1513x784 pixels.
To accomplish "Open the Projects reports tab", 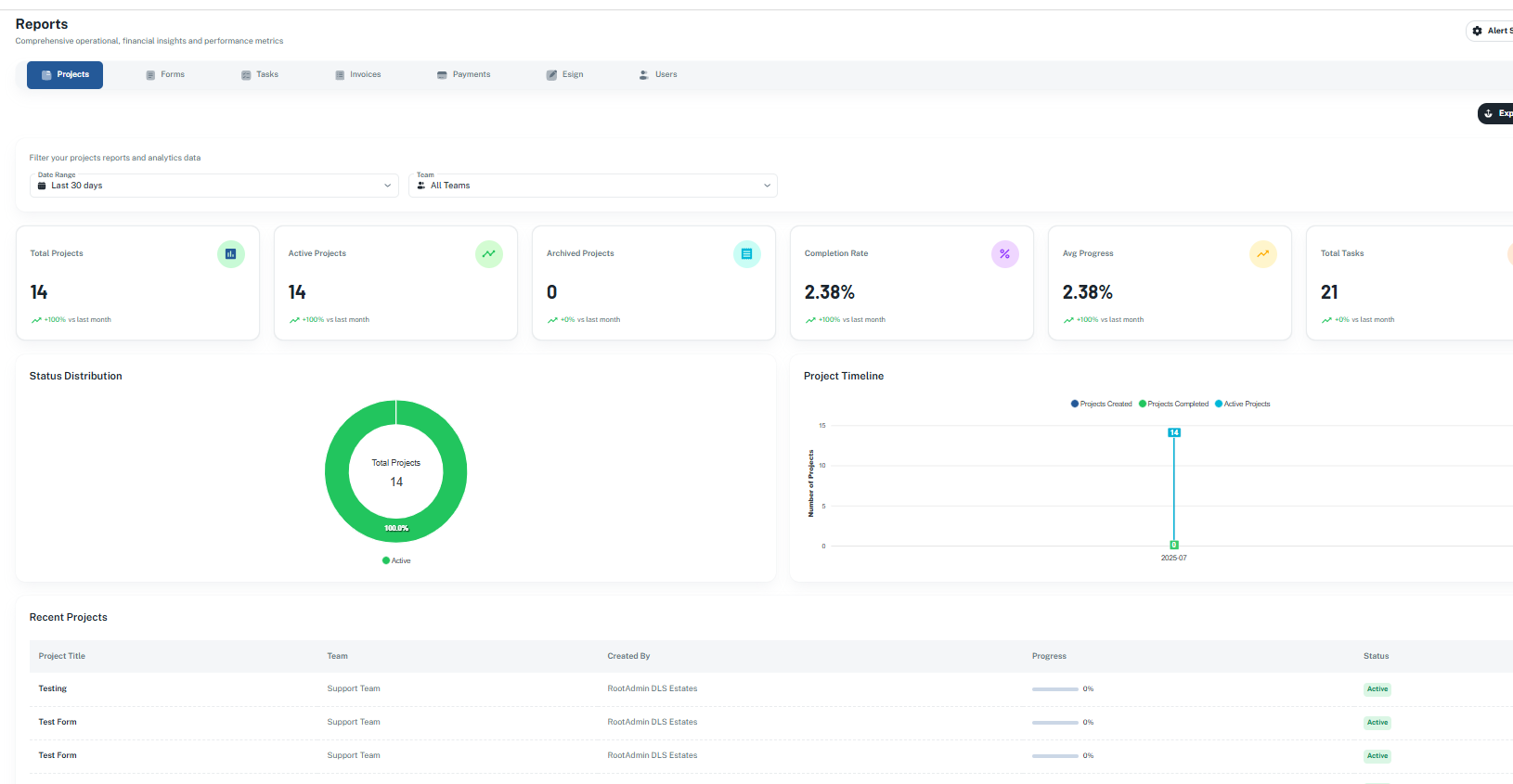I will [65, 74].
